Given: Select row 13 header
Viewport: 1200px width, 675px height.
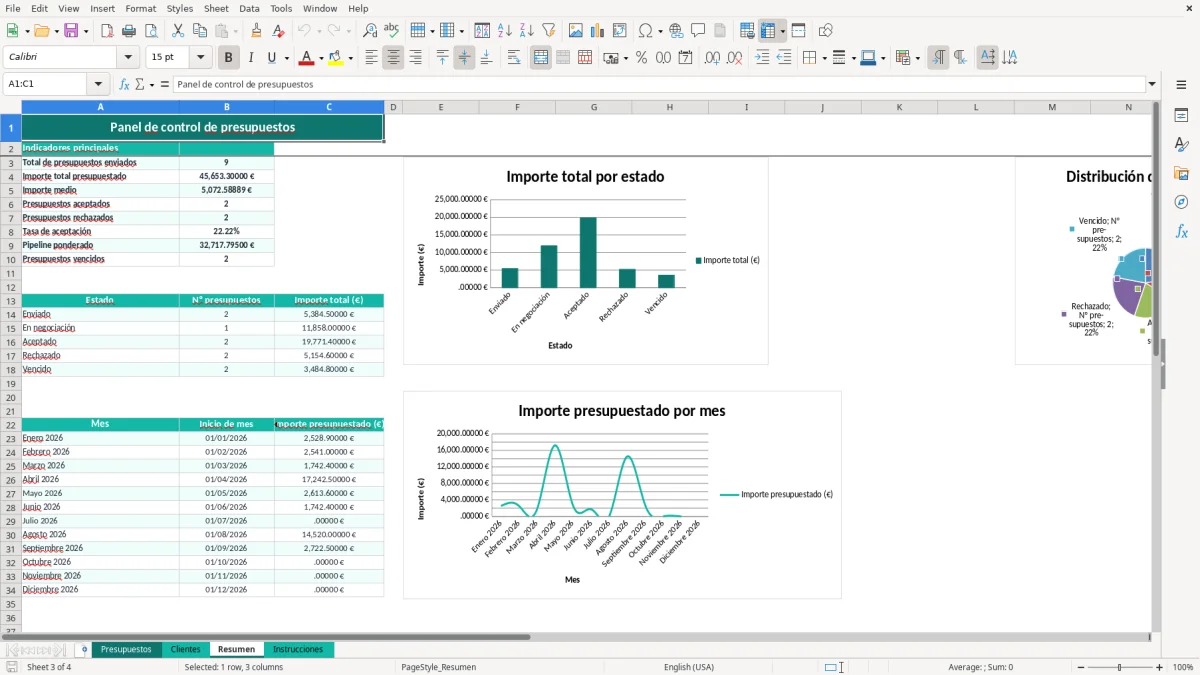Looking at the screenshot, I should tap(10, 300).
